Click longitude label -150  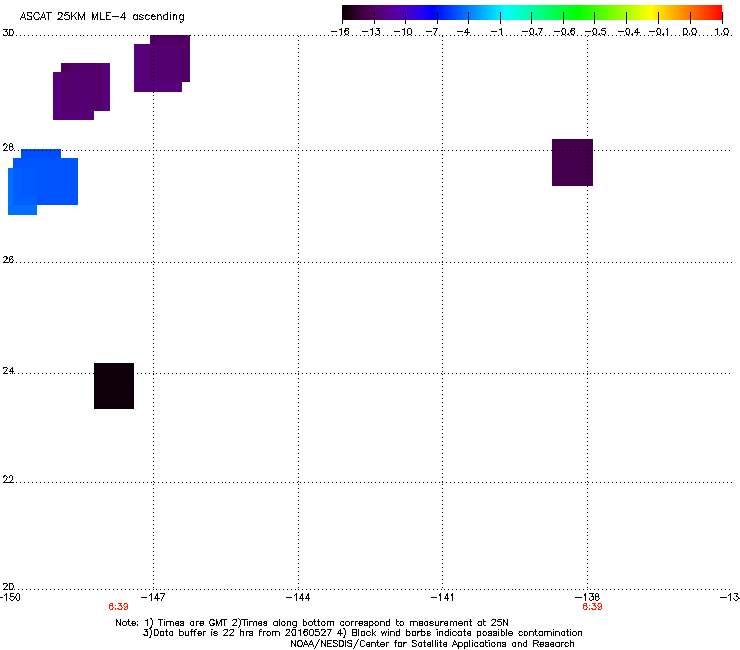tap(10, 597)
